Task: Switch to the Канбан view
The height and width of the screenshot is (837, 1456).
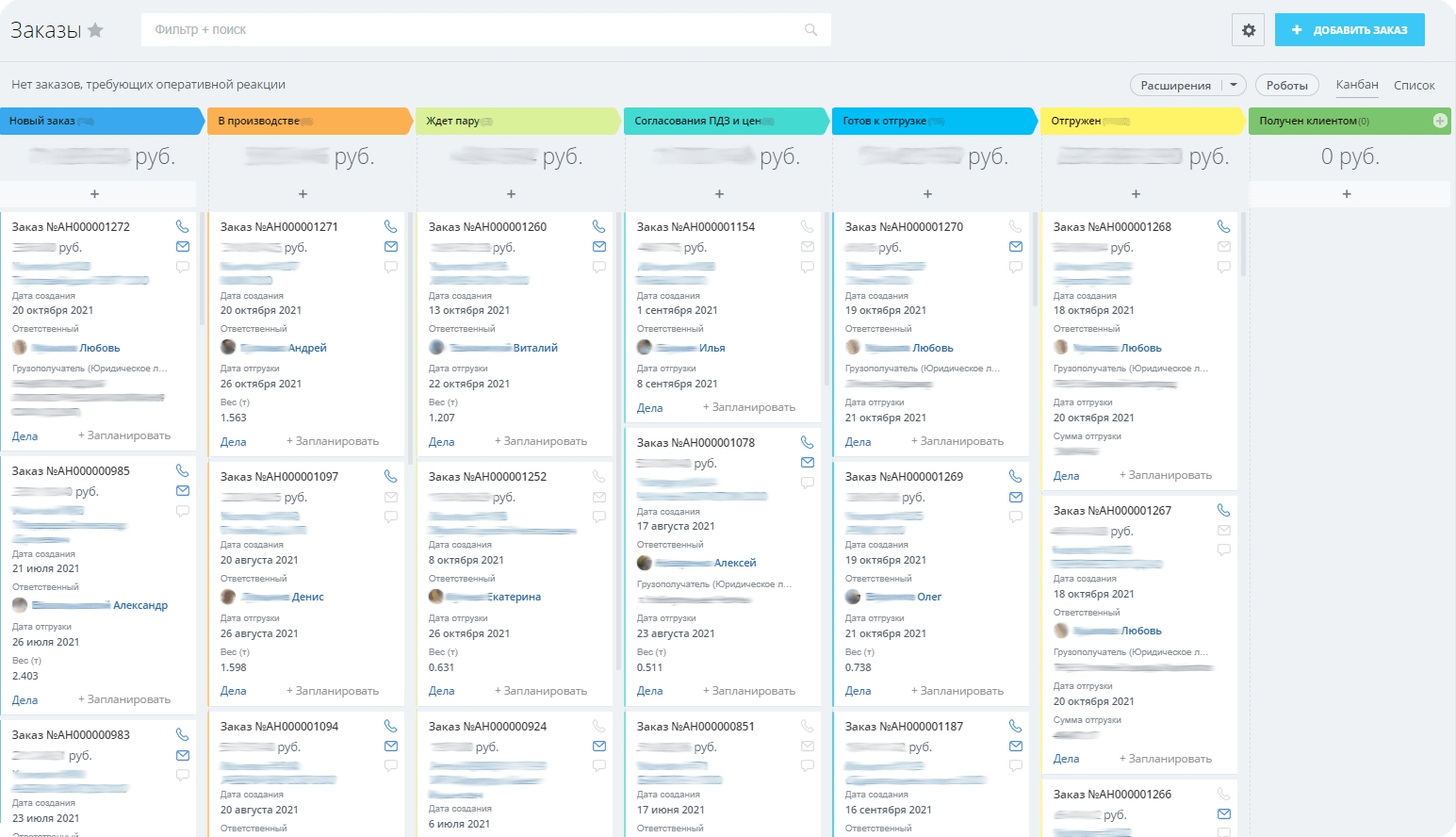Action: 1357,85
